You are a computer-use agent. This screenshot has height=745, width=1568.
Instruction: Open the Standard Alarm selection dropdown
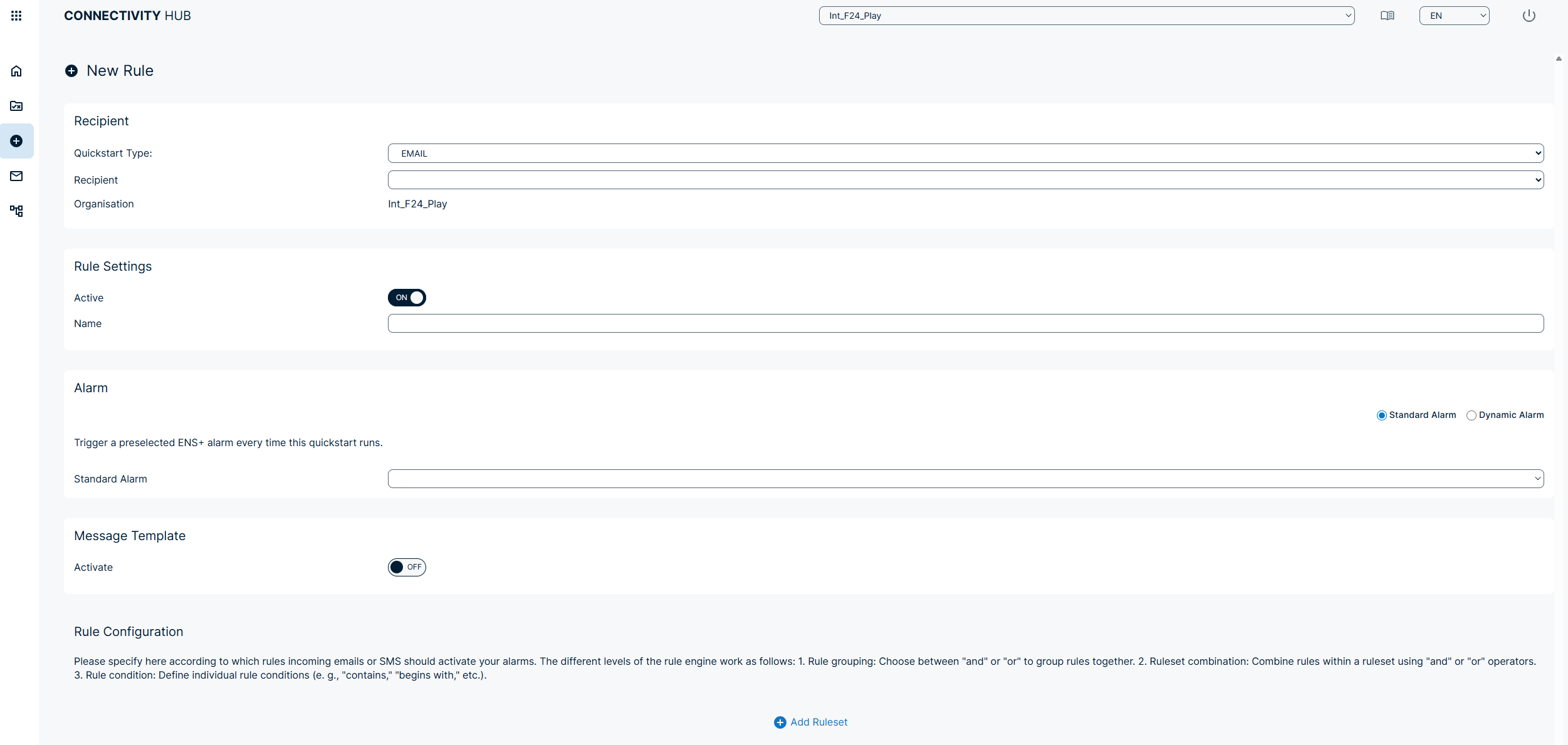[965, 479]
